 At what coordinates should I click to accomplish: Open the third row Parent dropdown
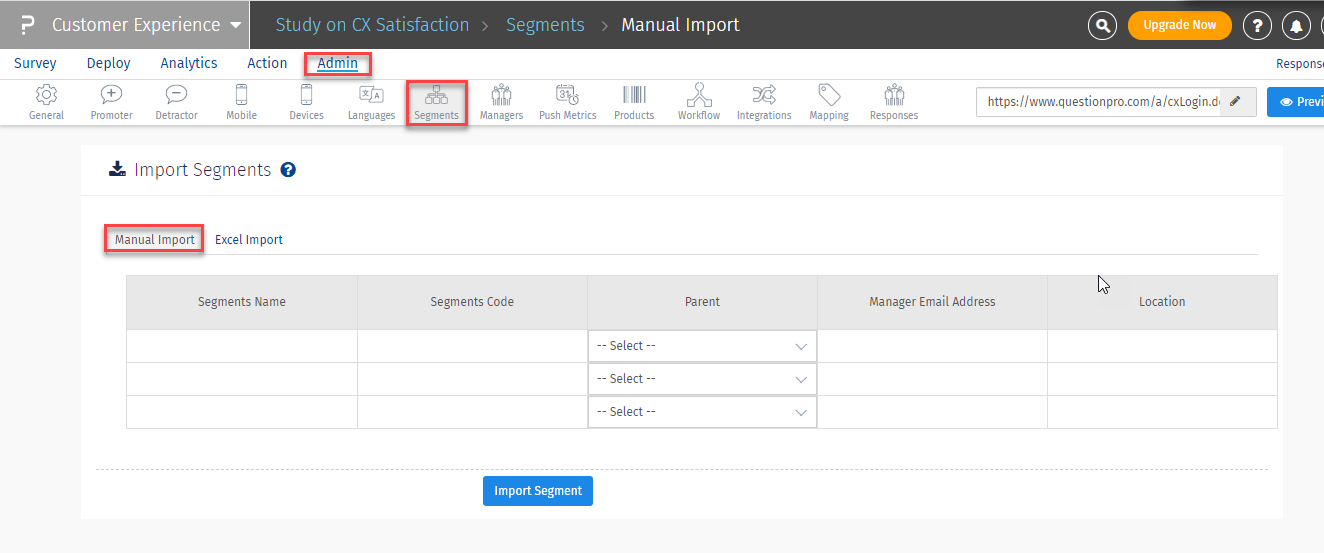[x=702, y=412]
